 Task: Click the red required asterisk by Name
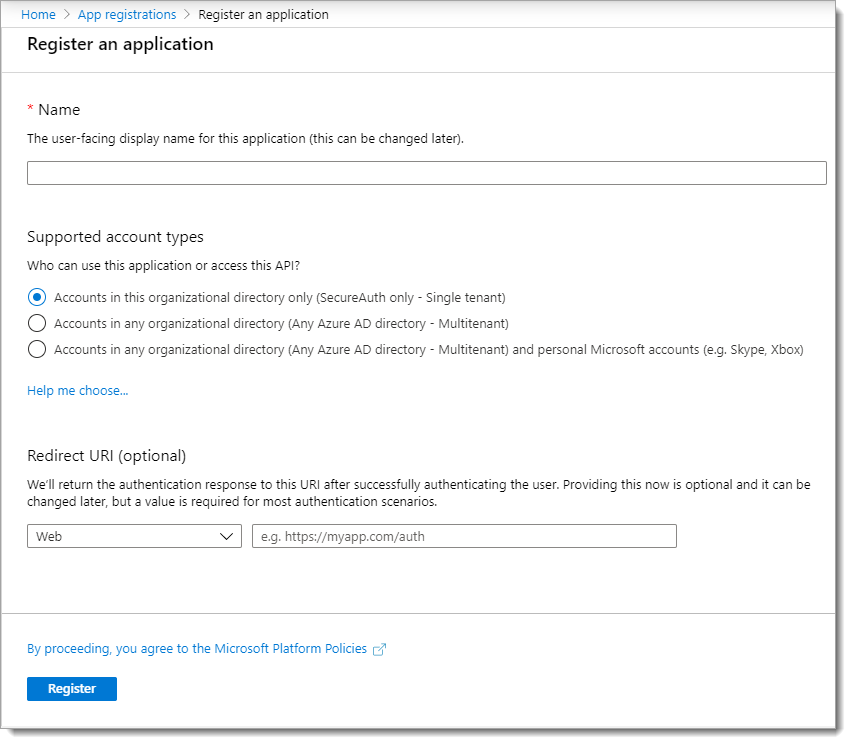(30, 108)
